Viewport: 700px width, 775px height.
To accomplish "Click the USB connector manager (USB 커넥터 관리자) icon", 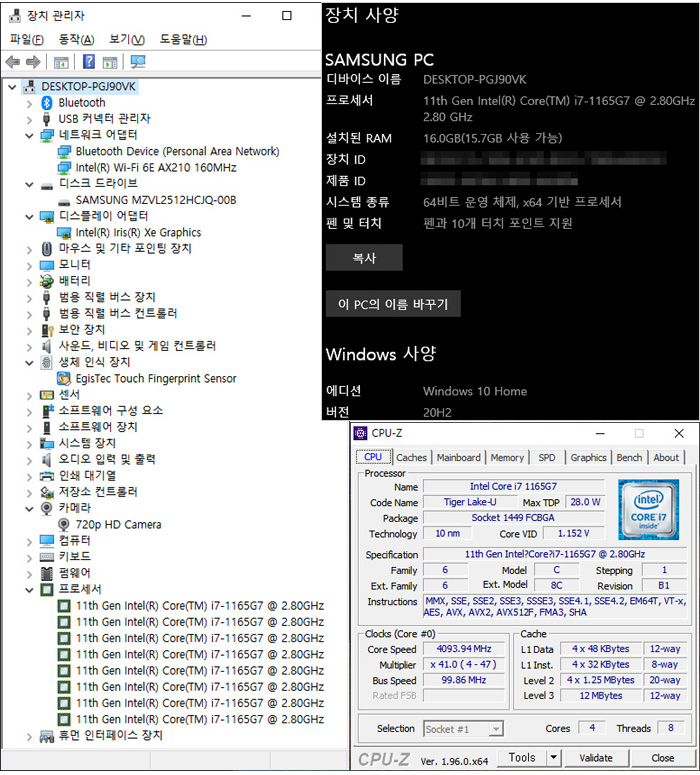I will [x=46, y=119].
